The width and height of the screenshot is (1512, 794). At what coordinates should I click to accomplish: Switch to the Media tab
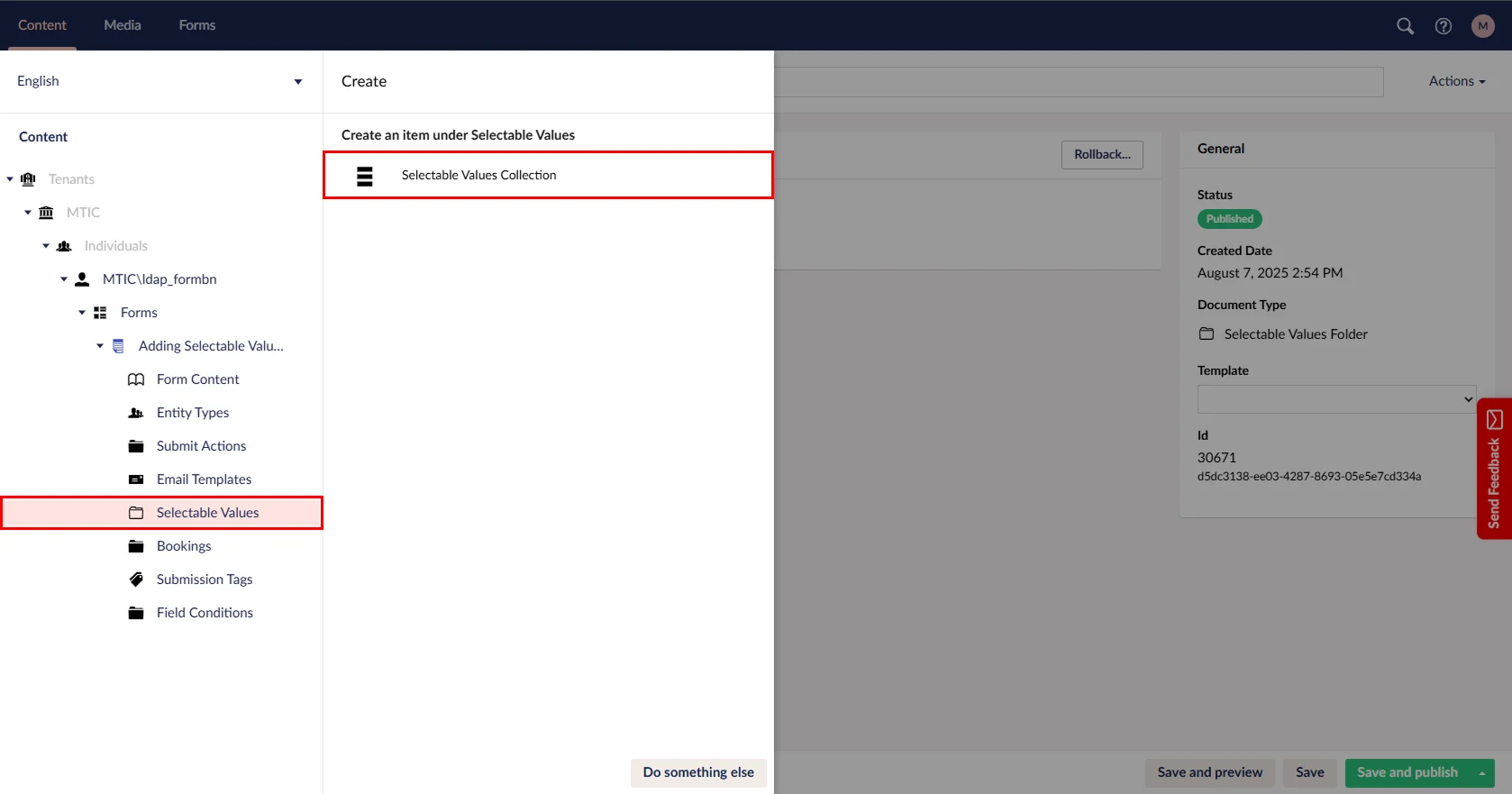123,25
